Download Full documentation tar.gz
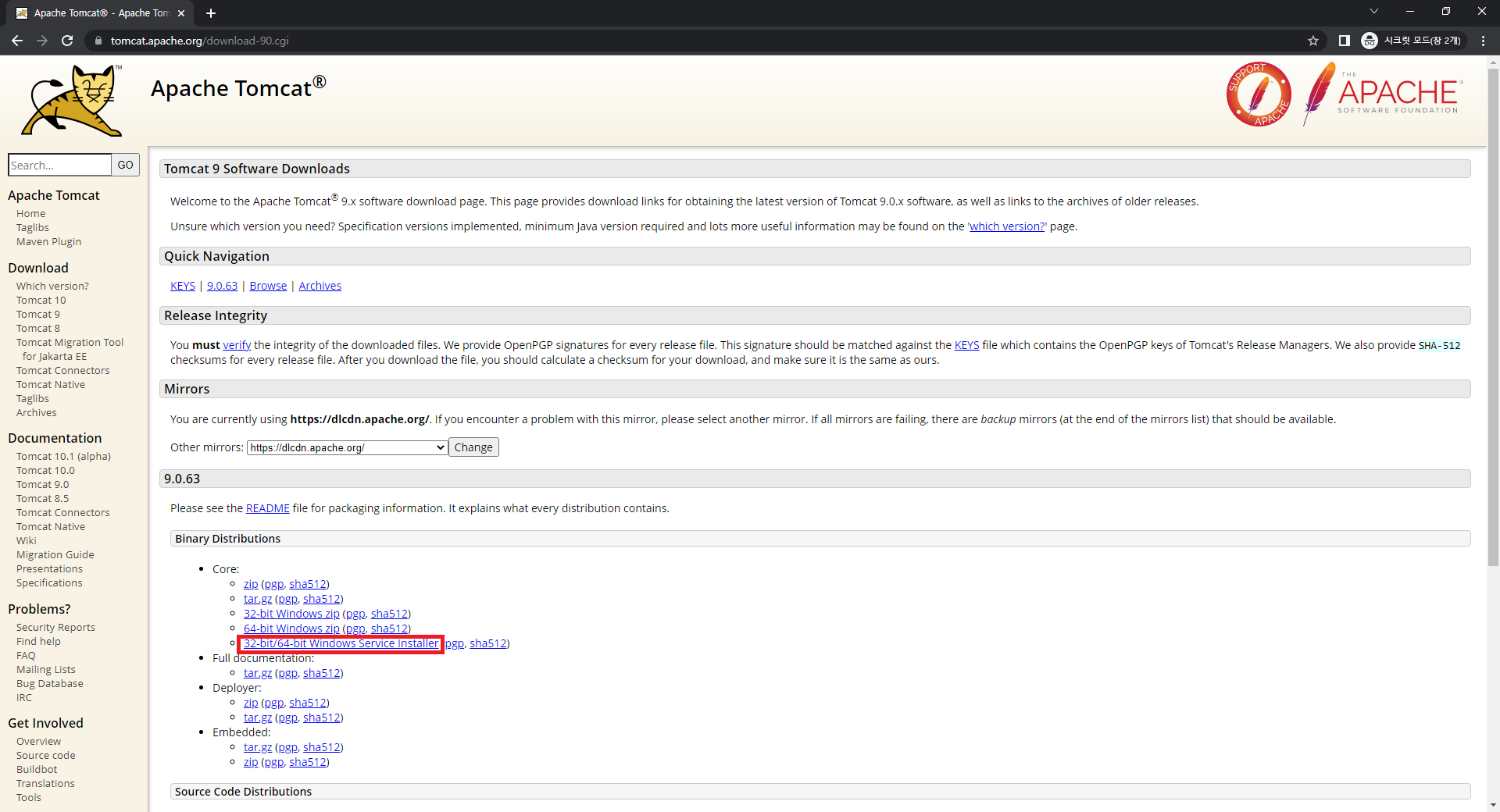 [258, 673]
